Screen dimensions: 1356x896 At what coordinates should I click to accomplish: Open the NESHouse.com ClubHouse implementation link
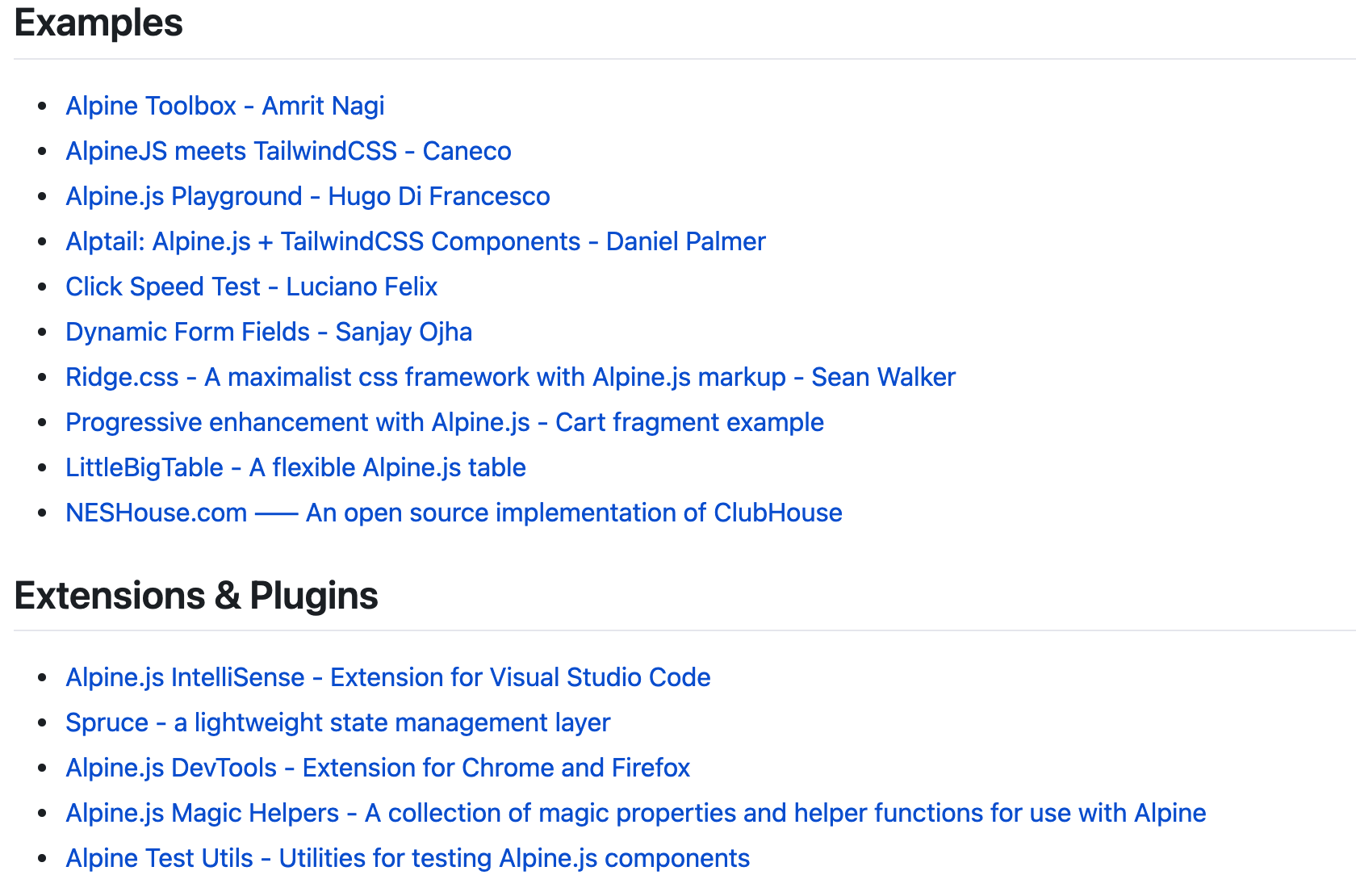[454, 513]
